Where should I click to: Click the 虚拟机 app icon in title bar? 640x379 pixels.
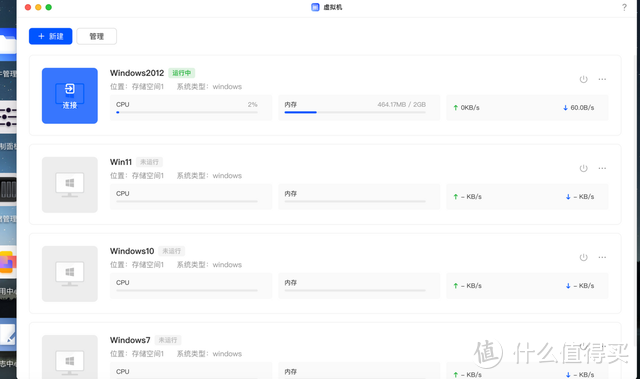pos(315,7)
